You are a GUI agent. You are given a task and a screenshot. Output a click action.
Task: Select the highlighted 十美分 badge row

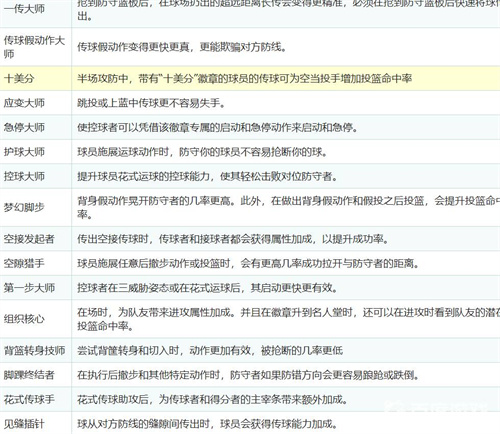(x=250, y=79)
